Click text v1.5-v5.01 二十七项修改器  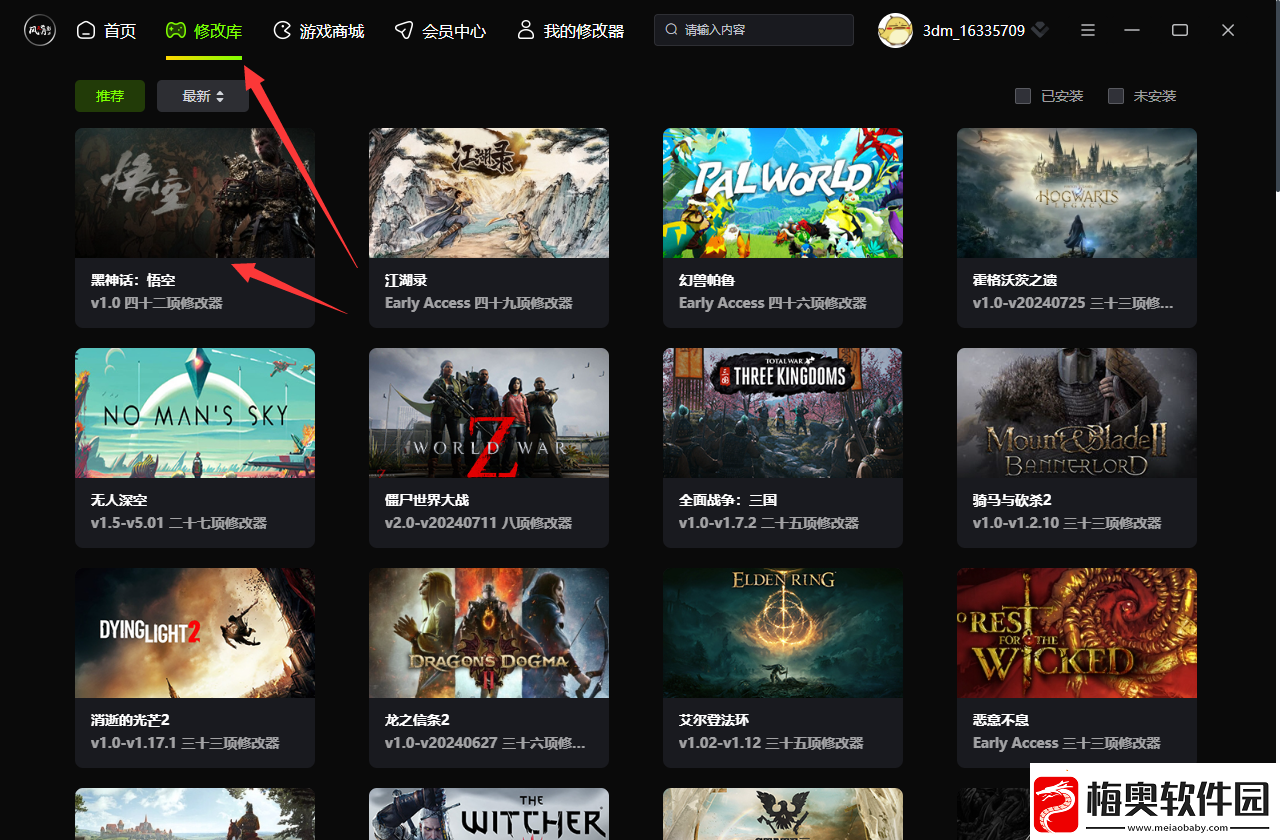coord(179,523)
